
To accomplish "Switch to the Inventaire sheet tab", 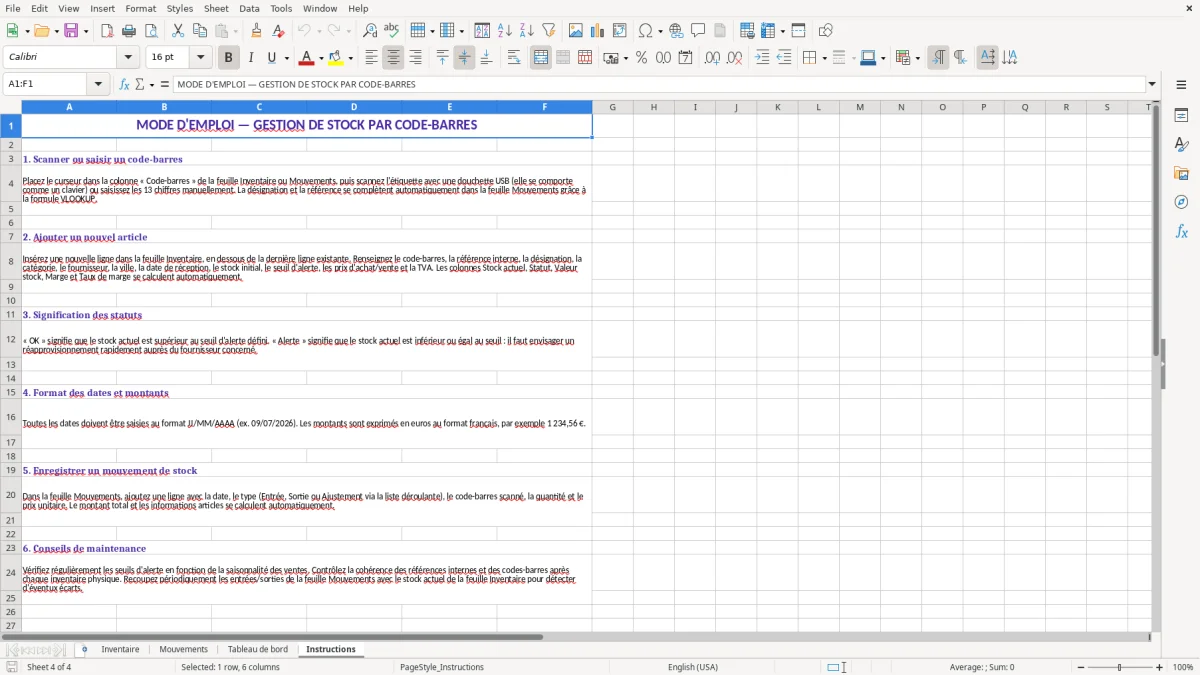I will (x=120, y=650).
